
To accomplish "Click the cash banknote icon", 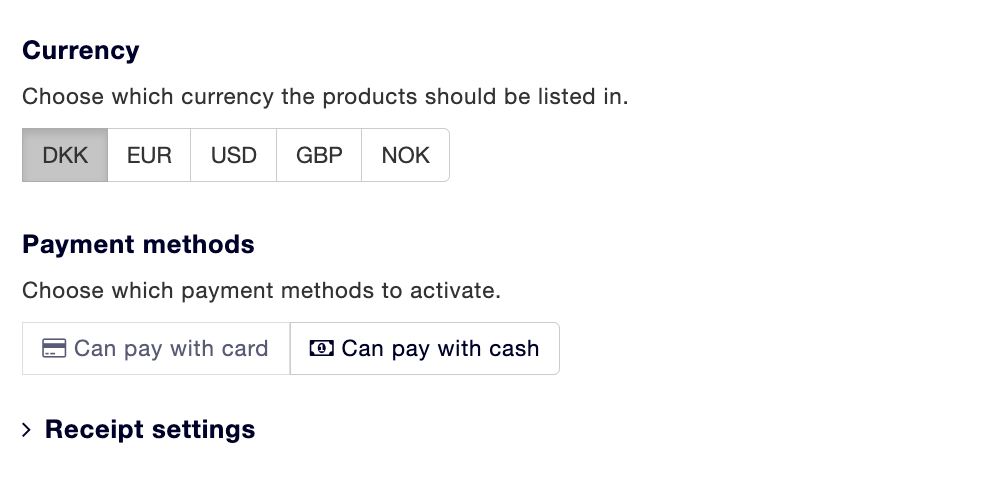I will point(321,348).
